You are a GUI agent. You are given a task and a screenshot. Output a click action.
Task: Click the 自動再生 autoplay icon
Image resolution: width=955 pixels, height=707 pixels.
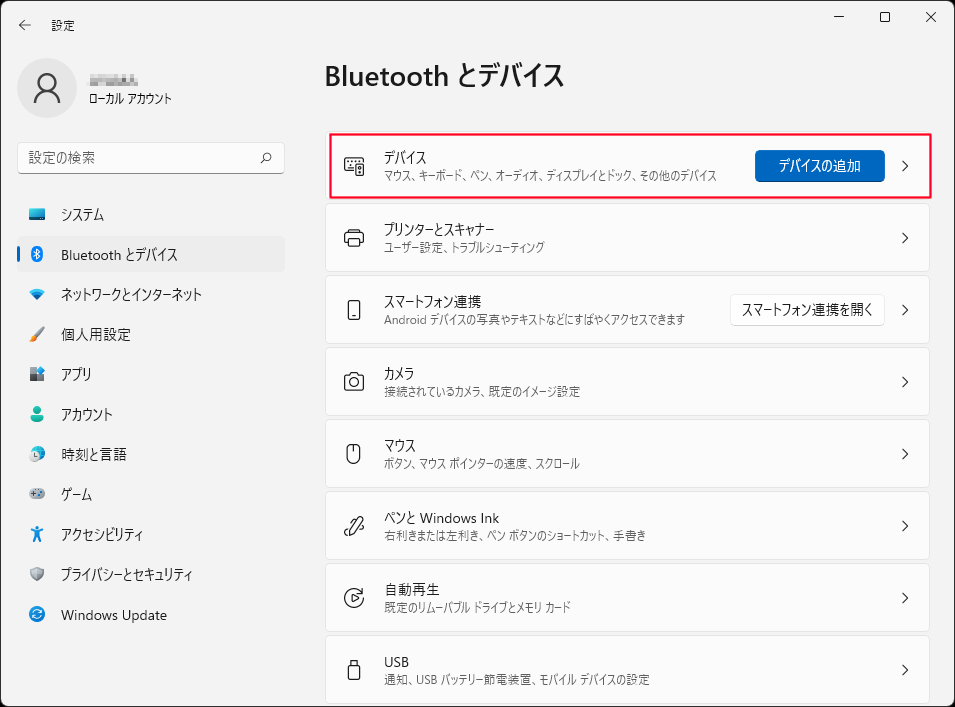[354, 597]
